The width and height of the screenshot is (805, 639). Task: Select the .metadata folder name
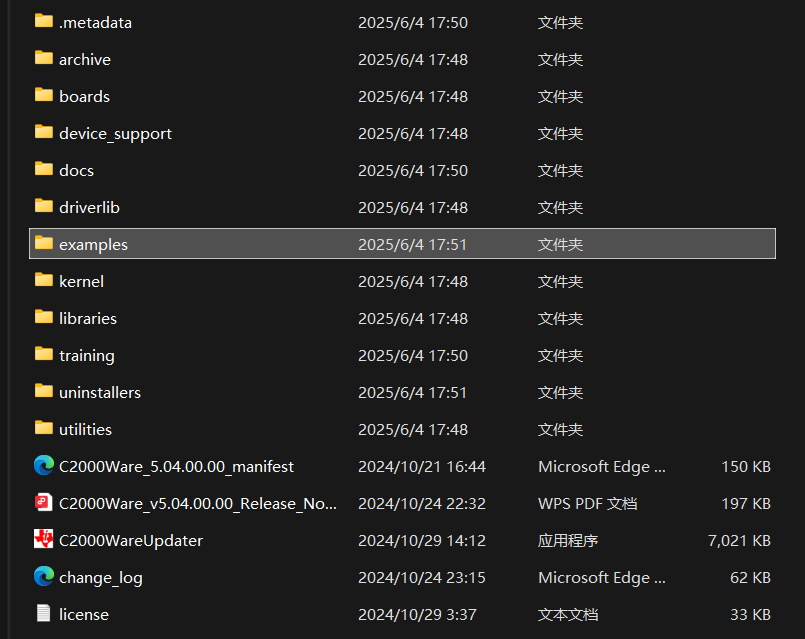[x=95, y=23]
